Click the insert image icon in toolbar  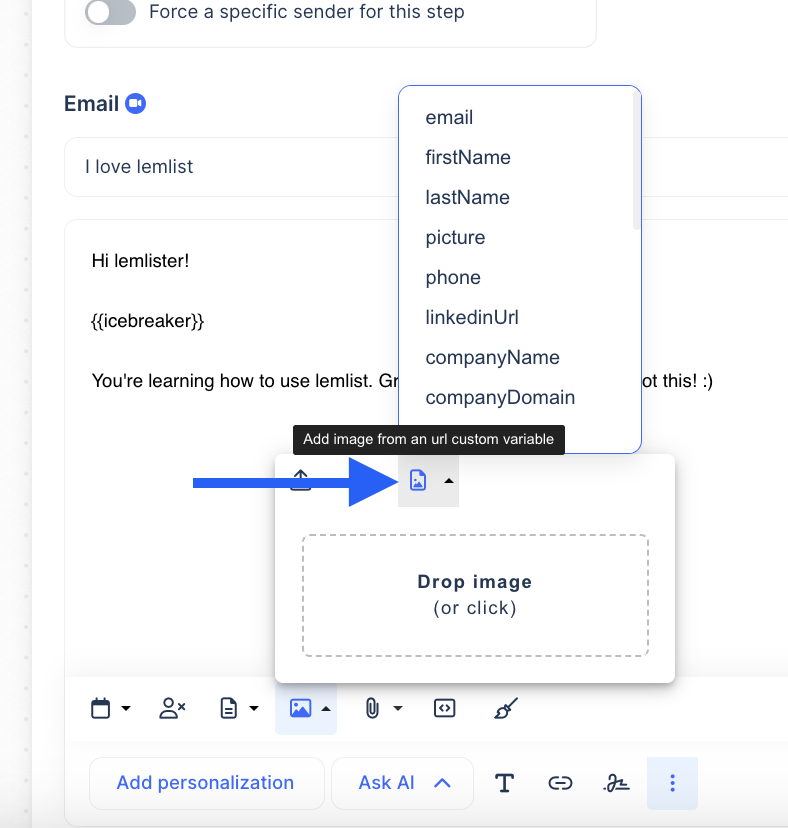pos(301,708)
